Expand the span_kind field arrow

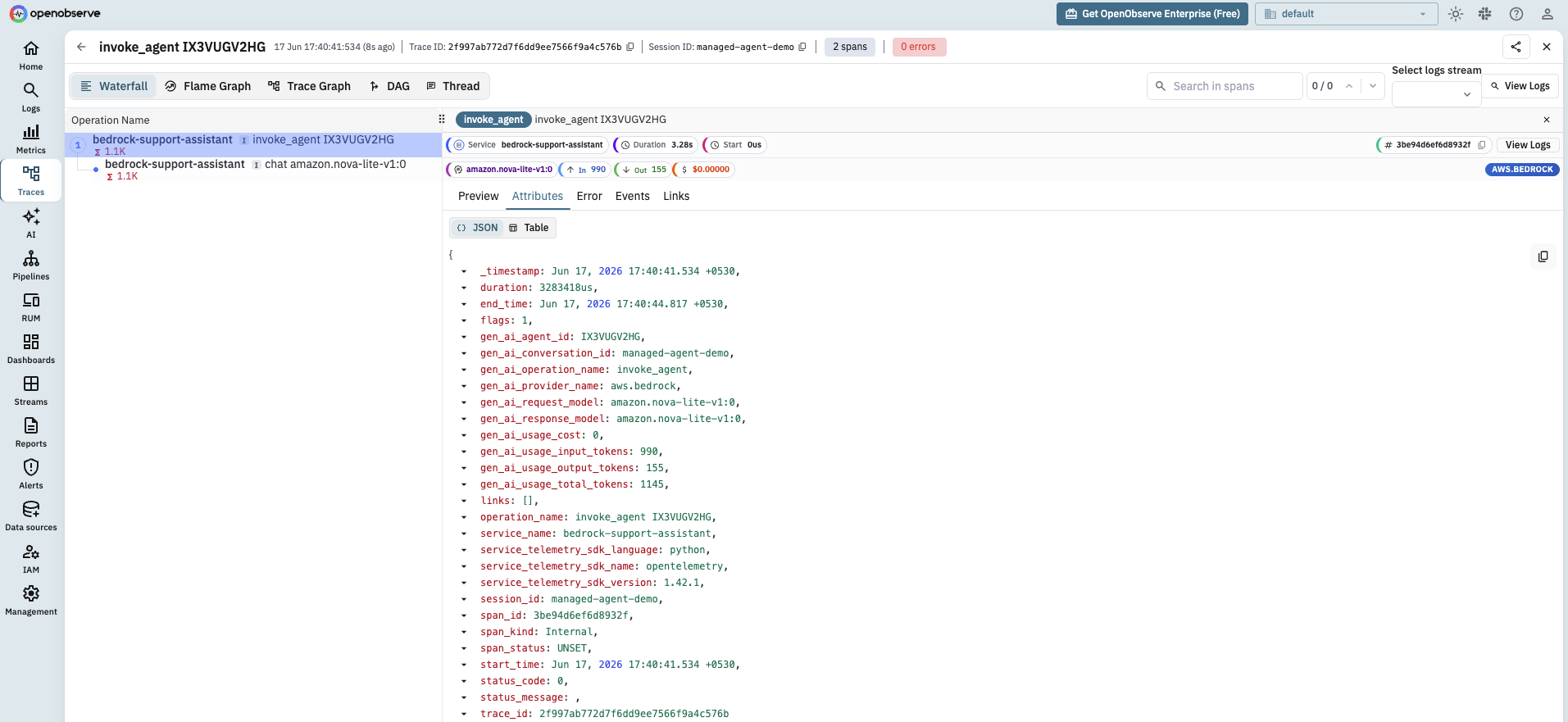coord(464,632)
